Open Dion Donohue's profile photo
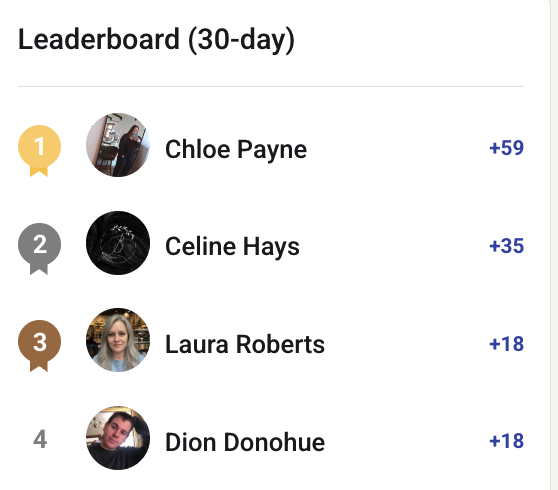The image size is (558, 490). tap(118, 438)
